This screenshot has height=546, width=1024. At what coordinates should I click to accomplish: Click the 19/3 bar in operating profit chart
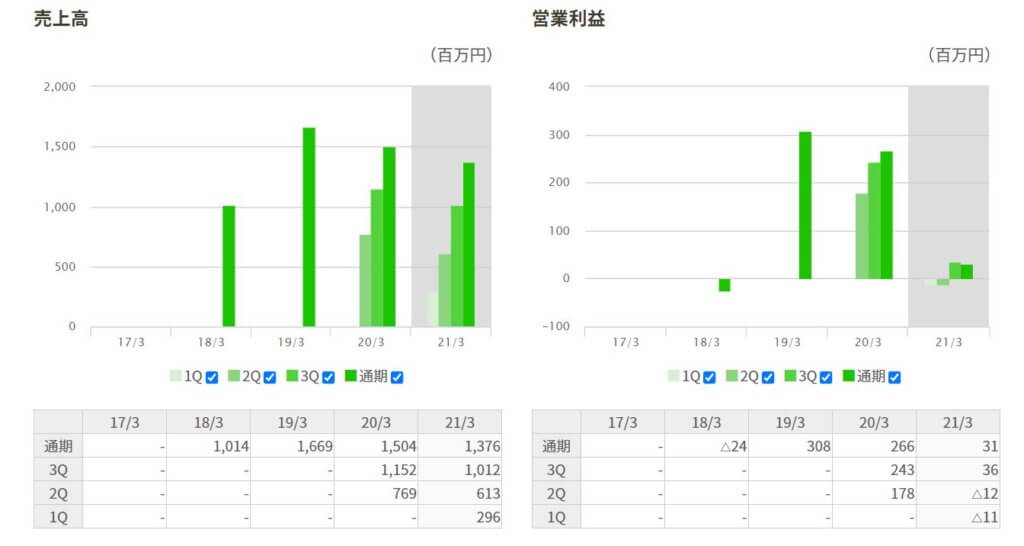805,205
